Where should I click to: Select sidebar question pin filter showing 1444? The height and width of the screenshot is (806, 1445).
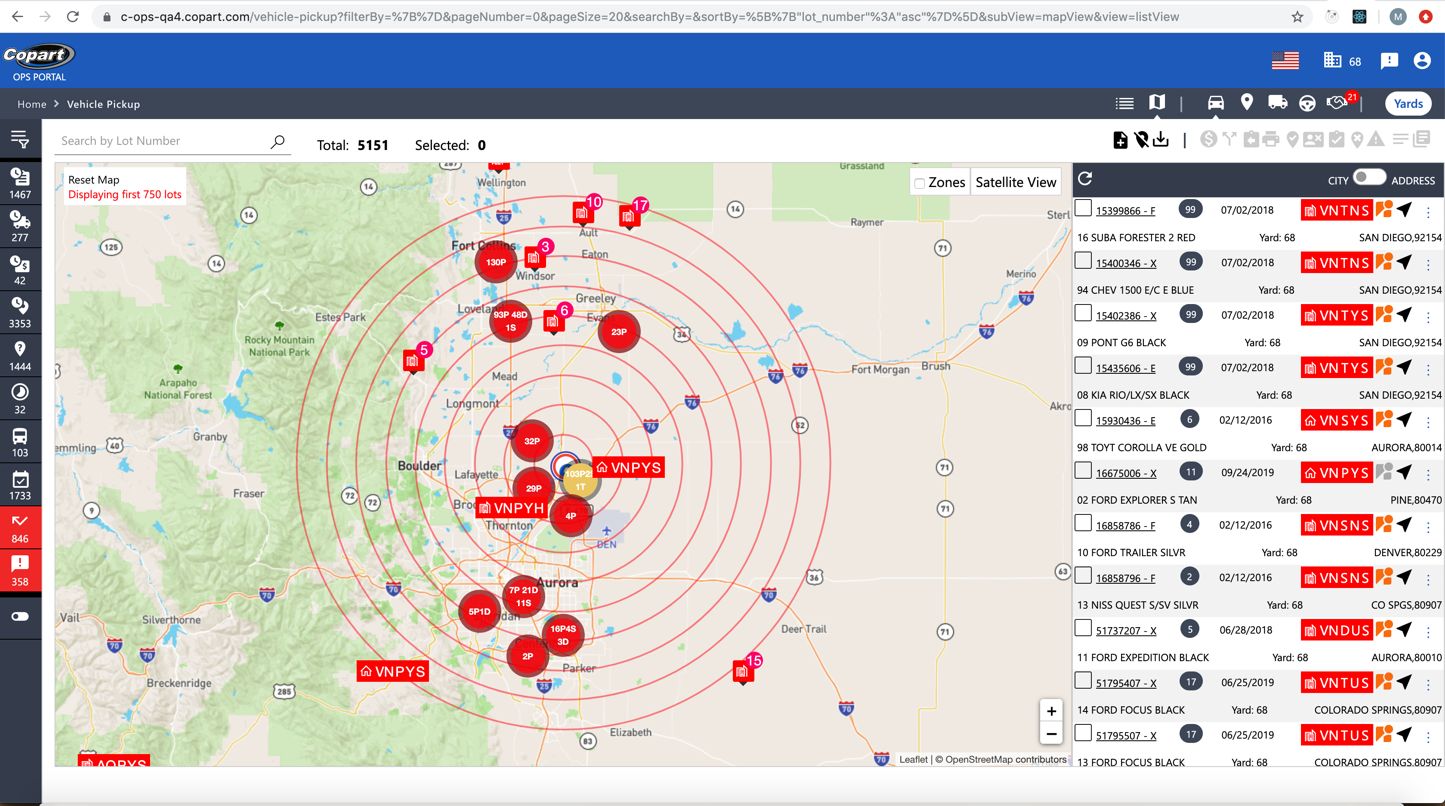(x=20, y=357)
